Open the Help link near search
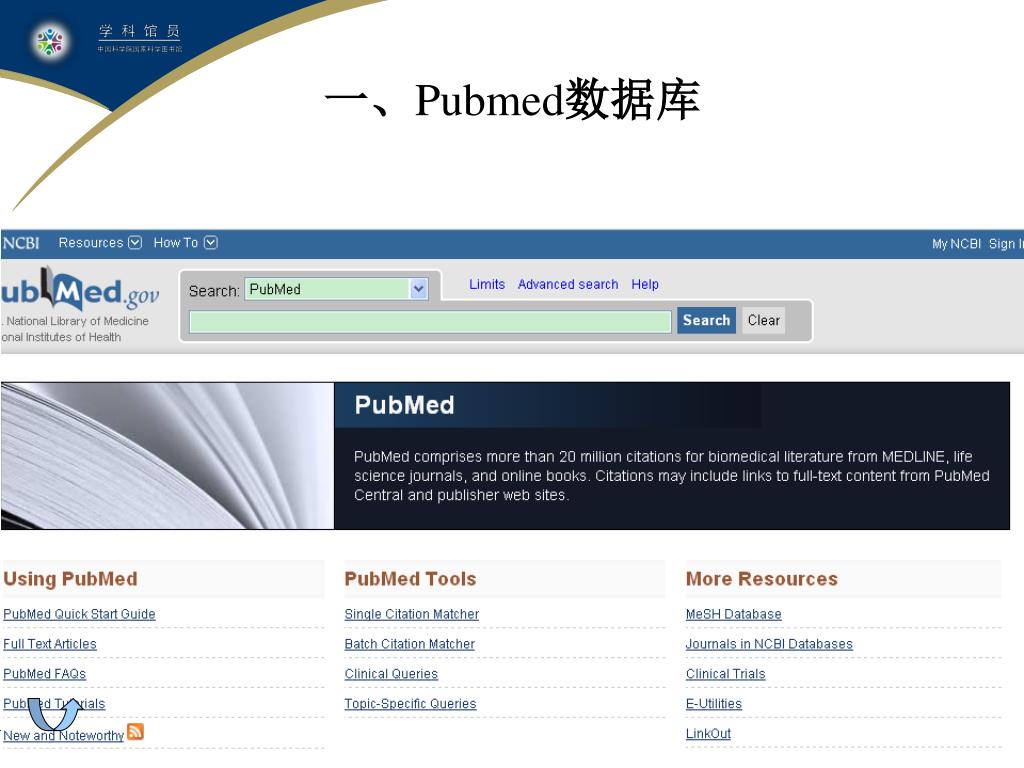 [645, 285]
